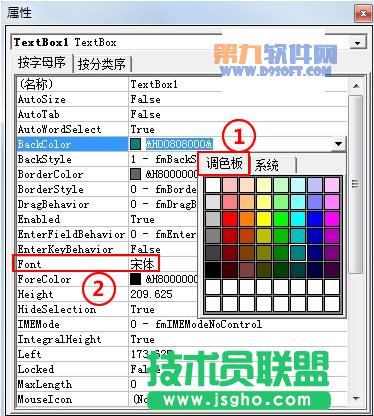
Task: Click the &H00808000& BackColor value field
Action: tap(179, 144)
